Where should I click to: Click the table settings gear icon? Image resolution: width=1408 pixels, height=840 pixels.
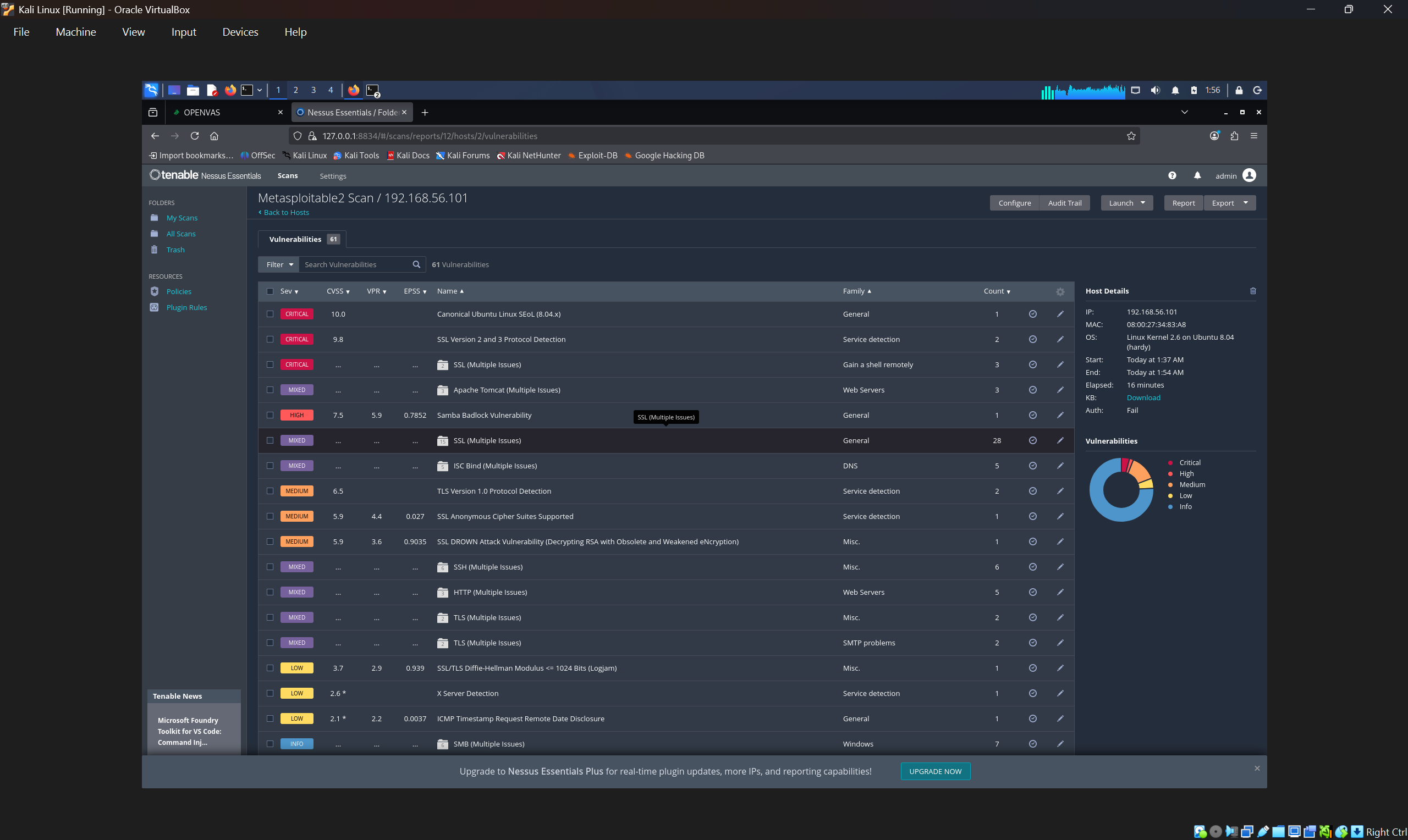click(1060, 291)
